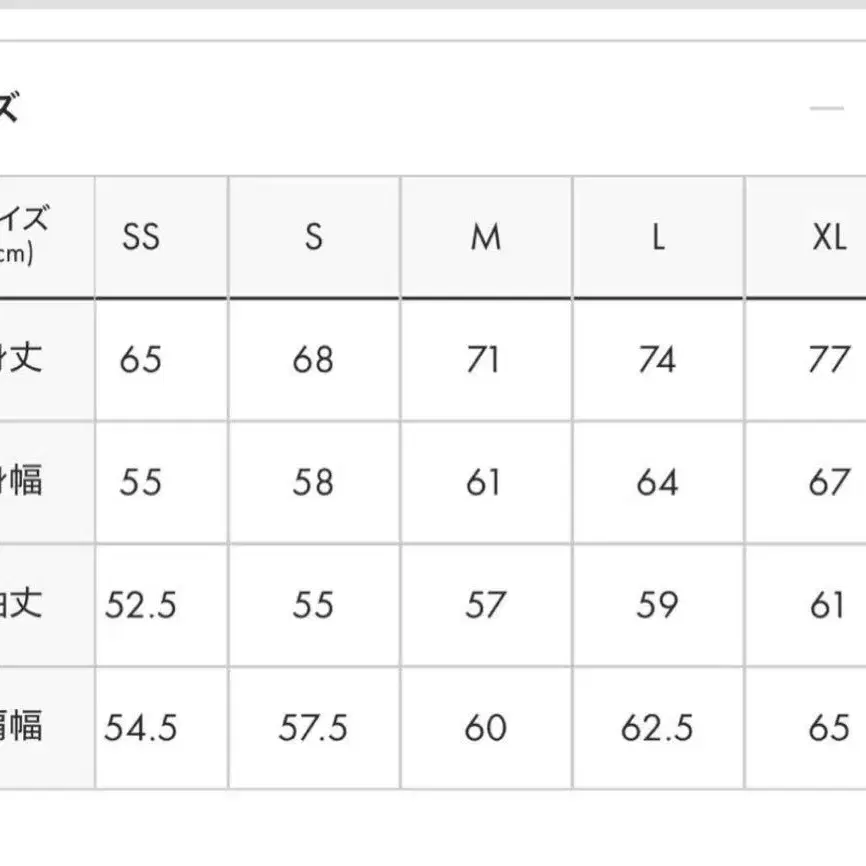The width and height of the screenshot is (866, 866).
Task: Select the value 64 in the L column
Action: click(657, 483)
